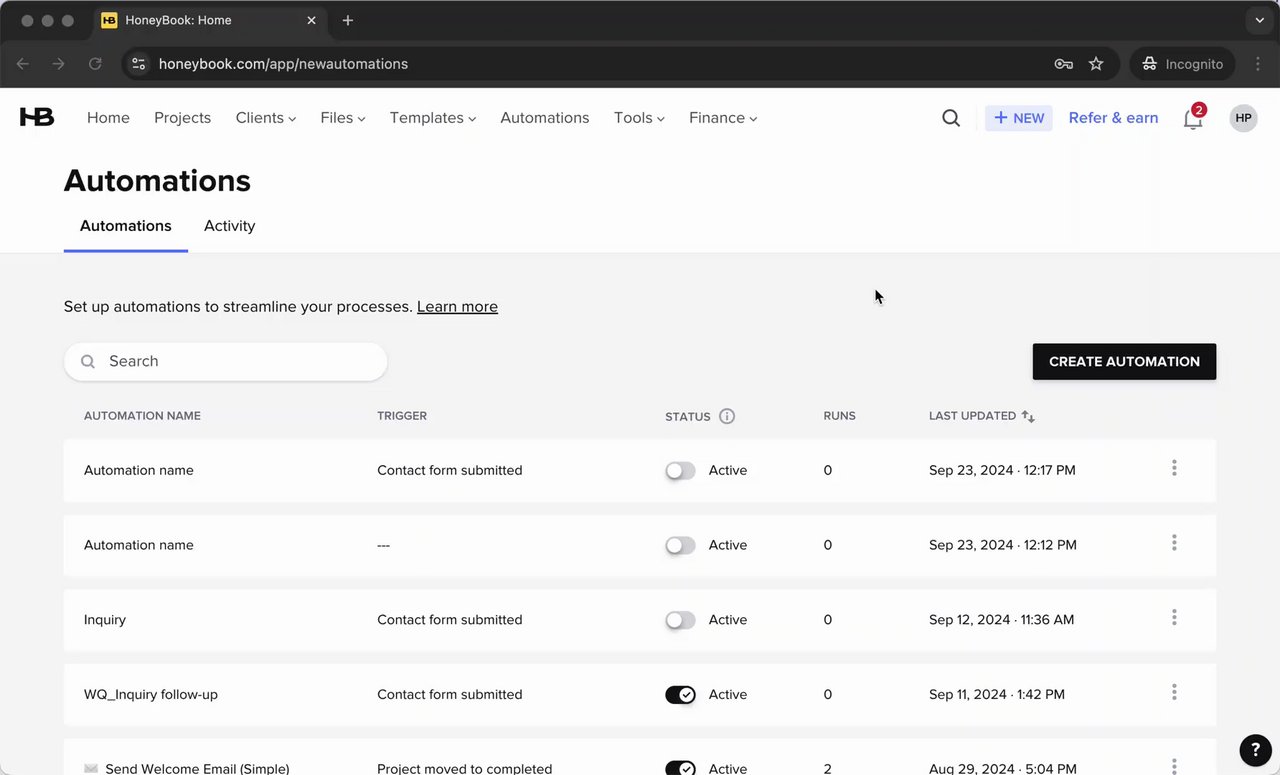Click the HoneyBook logo icon
Screen dimensions: 1280x775
pos(37,118)
